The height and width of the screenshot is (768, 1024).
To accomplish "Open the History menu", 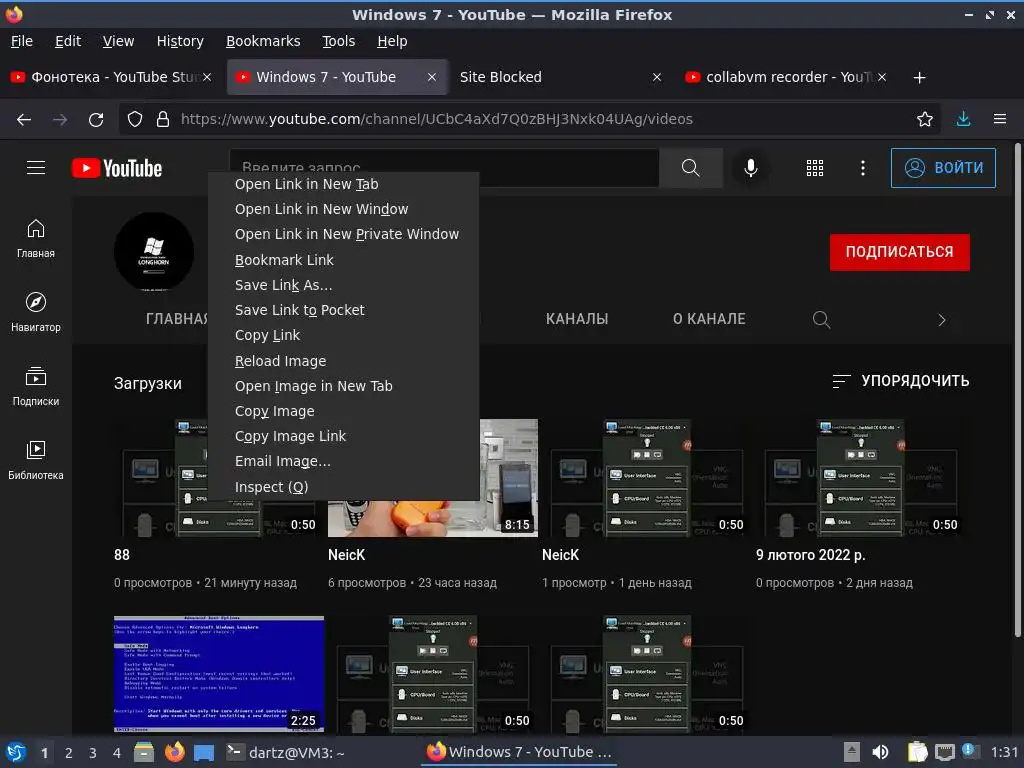I will (180, 41).
